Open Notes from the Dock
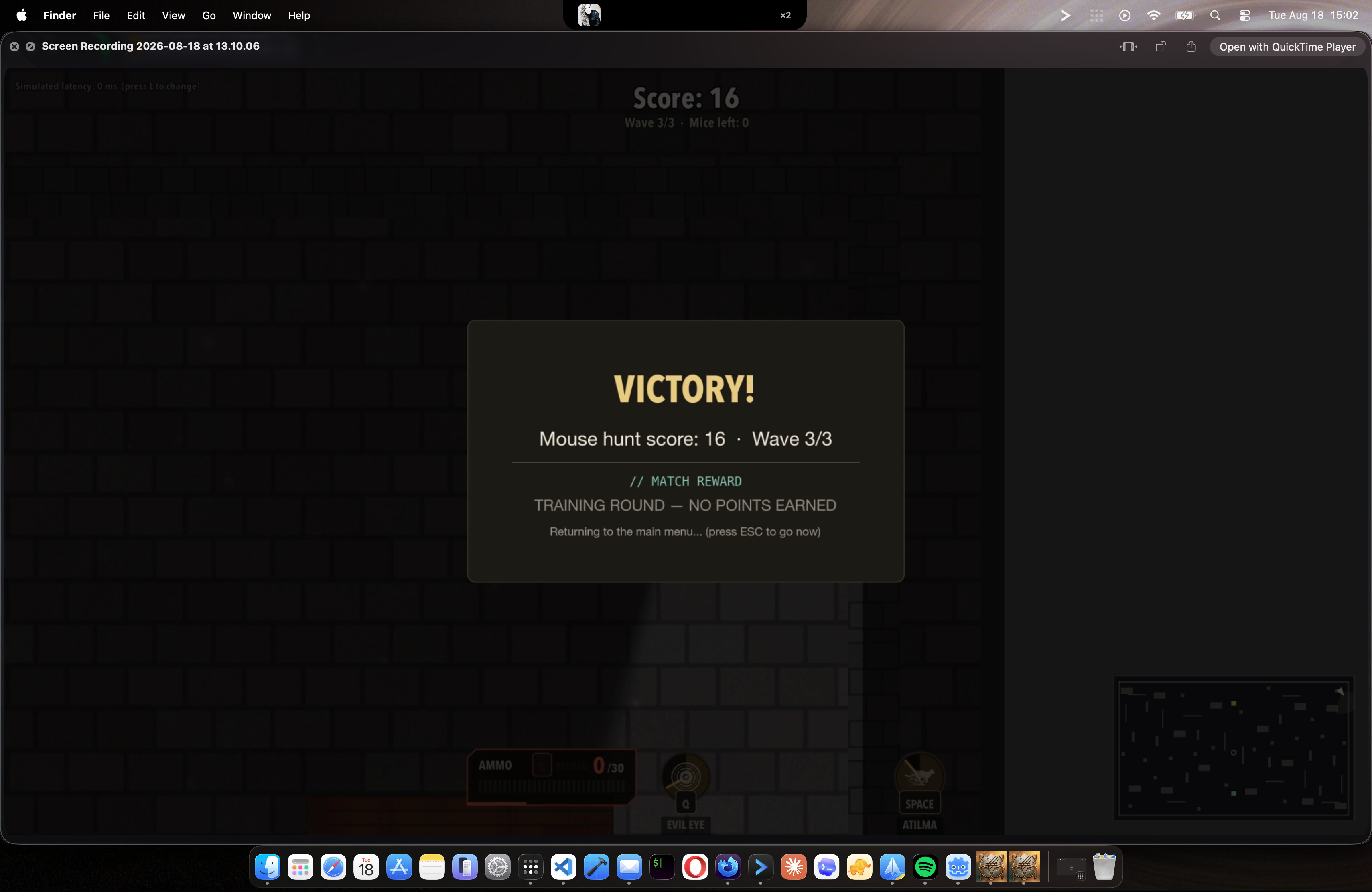 432,866
